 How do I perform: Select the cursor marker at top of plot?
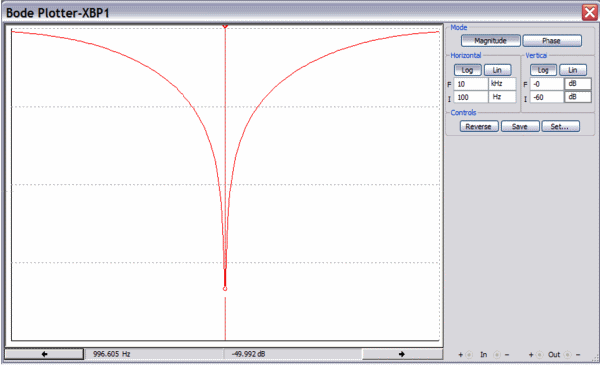(x=225, y=26)
